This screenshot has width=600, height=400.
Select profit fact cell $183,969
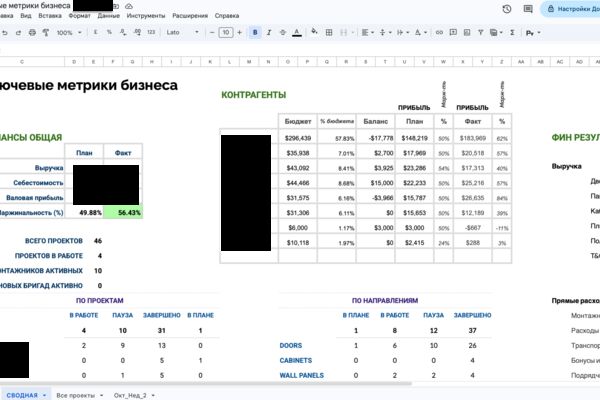click(x=473, y=138)
